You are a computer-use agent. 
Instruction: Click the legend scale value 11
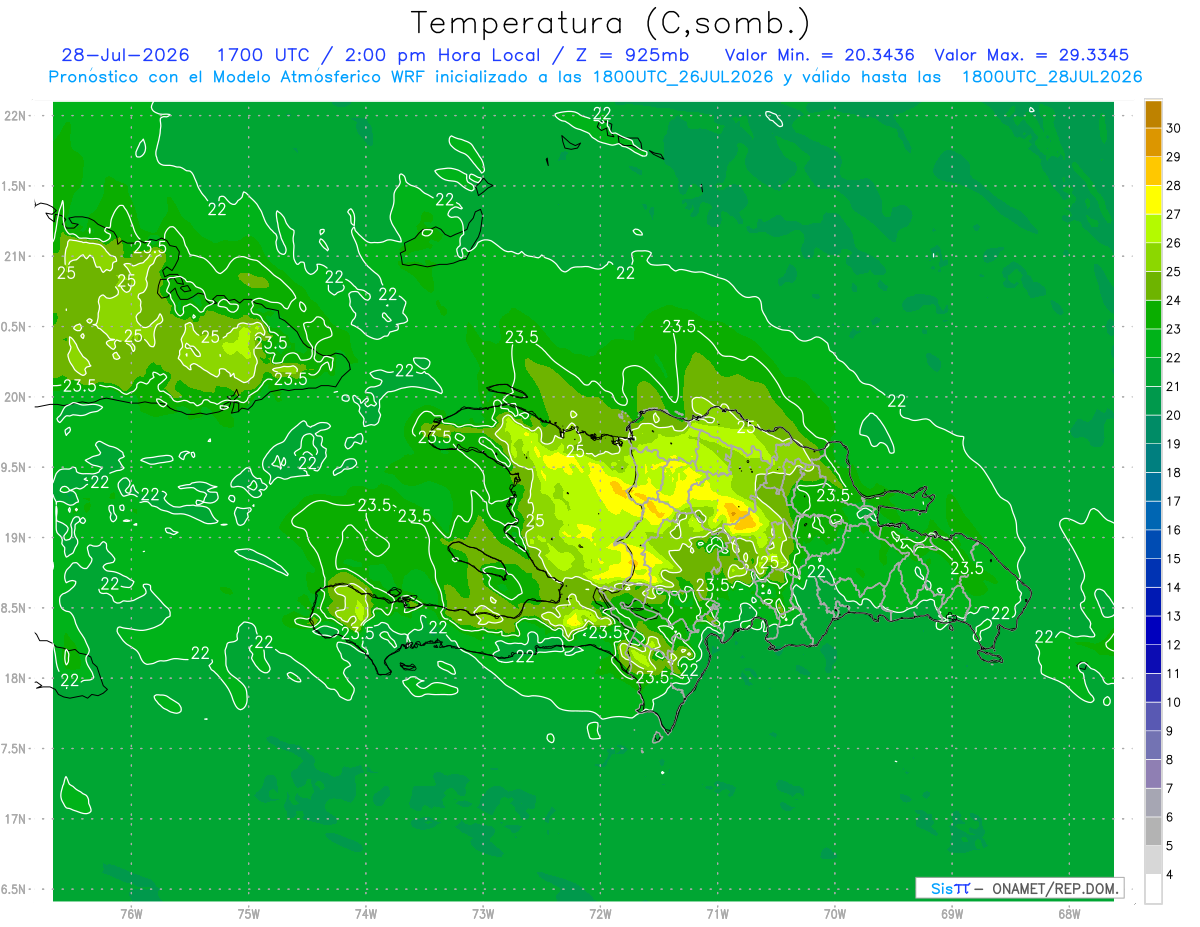coord(1174,674)
